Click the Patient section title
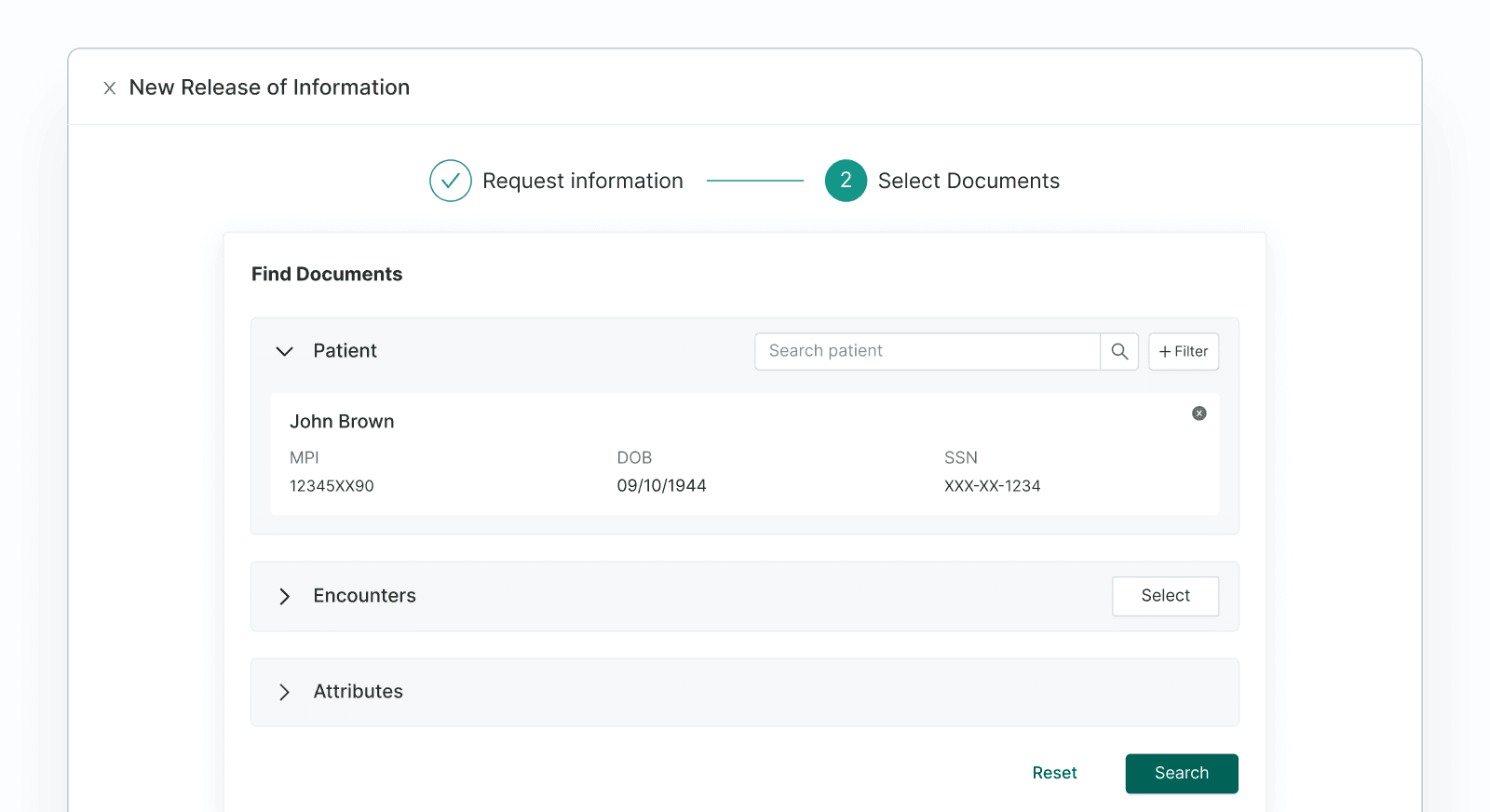Viewport: 1490px width, 812px height. coord(345,351)
